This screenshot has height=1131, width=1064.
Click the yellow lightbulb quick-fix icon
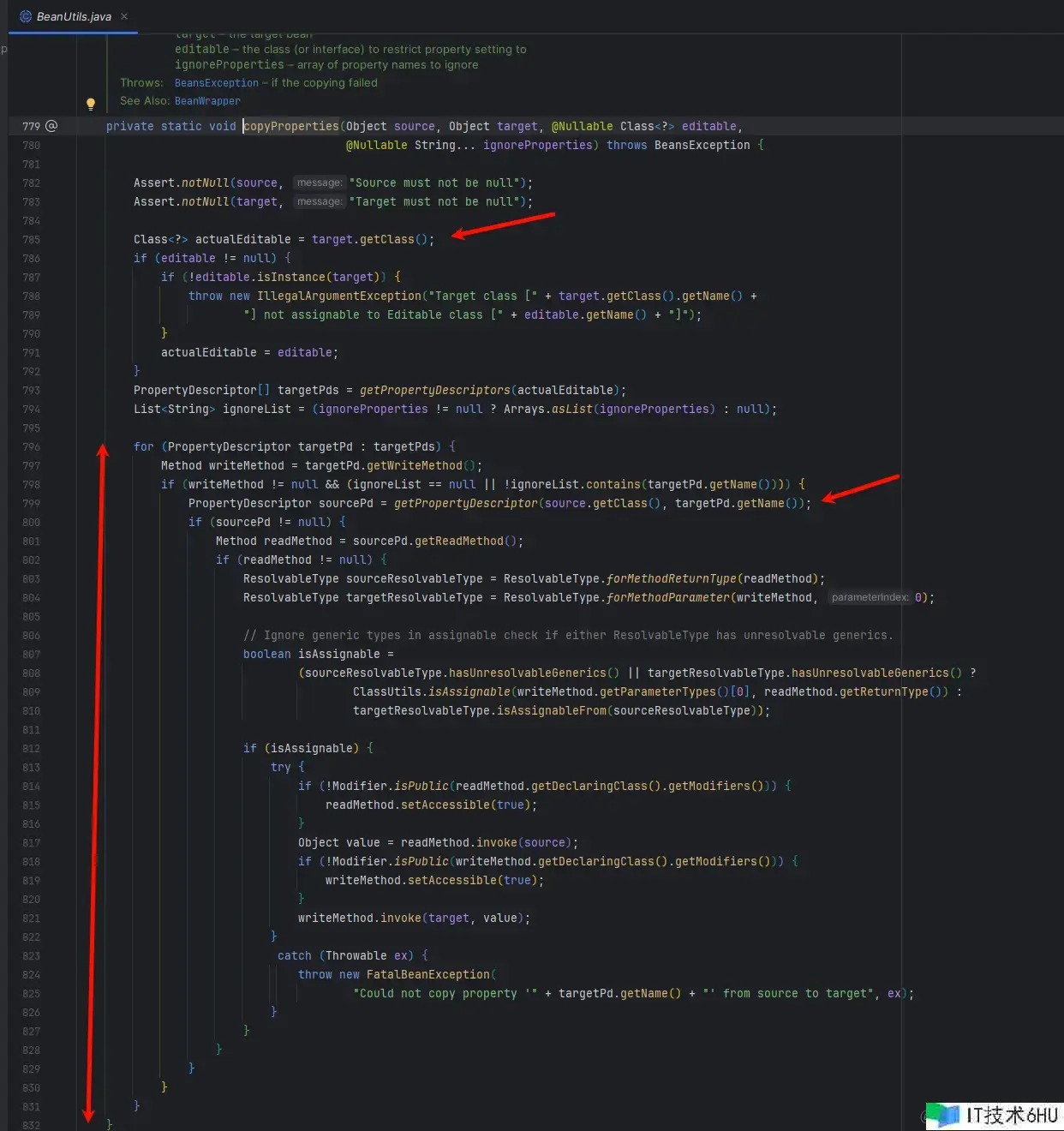(91, 105)
